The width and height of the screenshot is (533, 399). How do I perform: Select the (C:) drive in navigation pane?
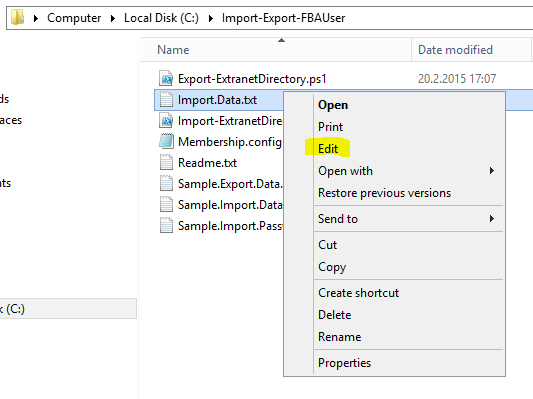click(x=68, y=309)
